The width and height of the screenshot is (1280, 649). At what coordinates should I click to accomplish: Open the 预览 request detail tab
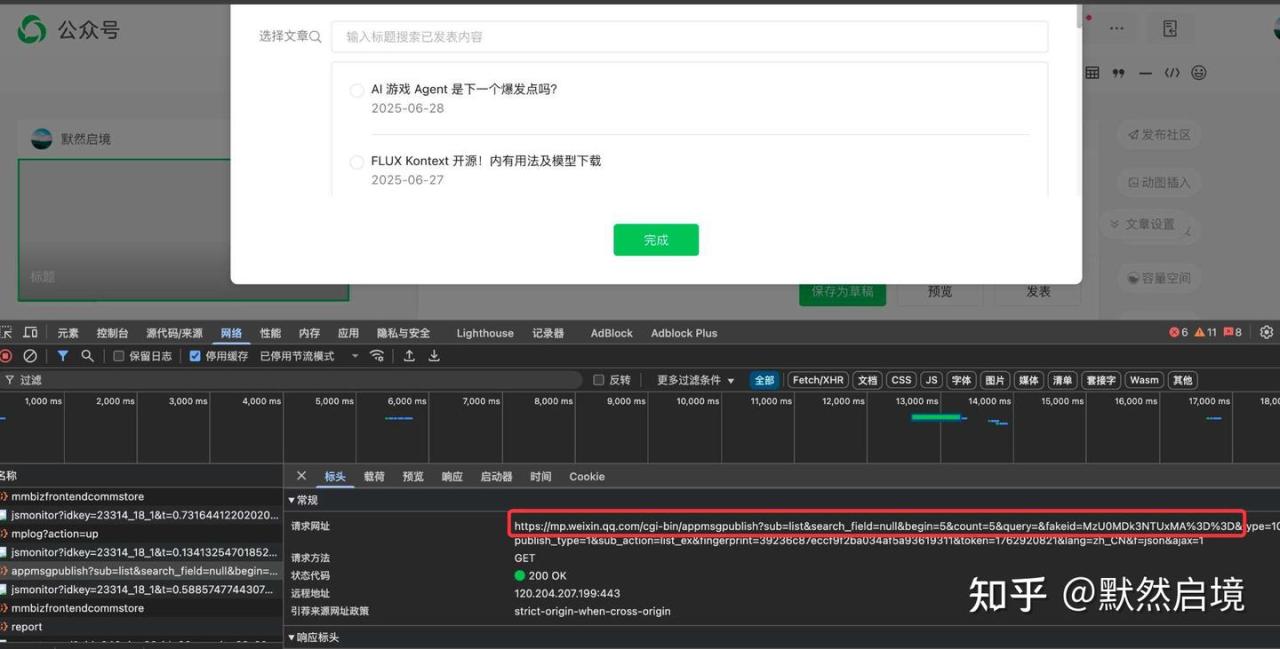pos(413,477)
